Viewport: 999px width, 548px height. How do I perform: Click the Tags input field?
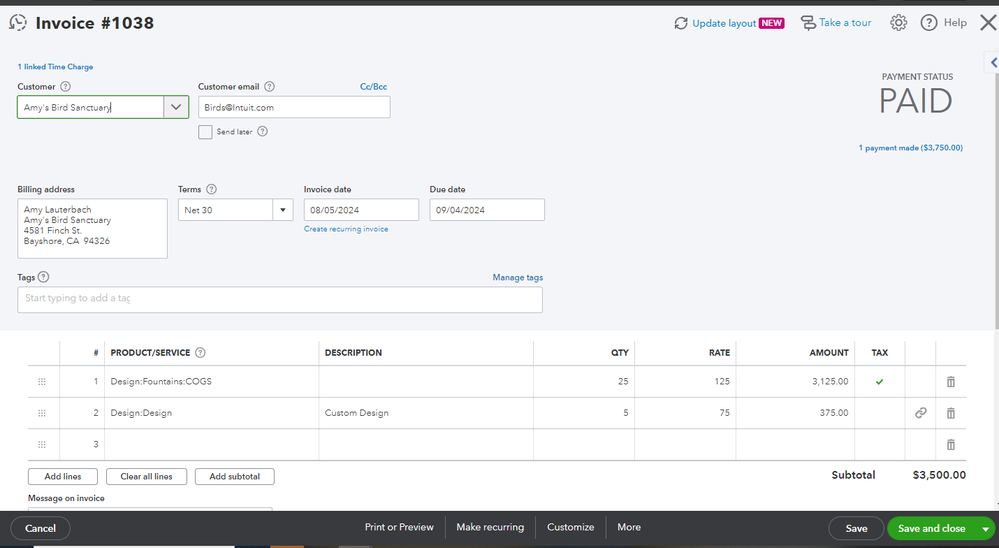[280, 299]
